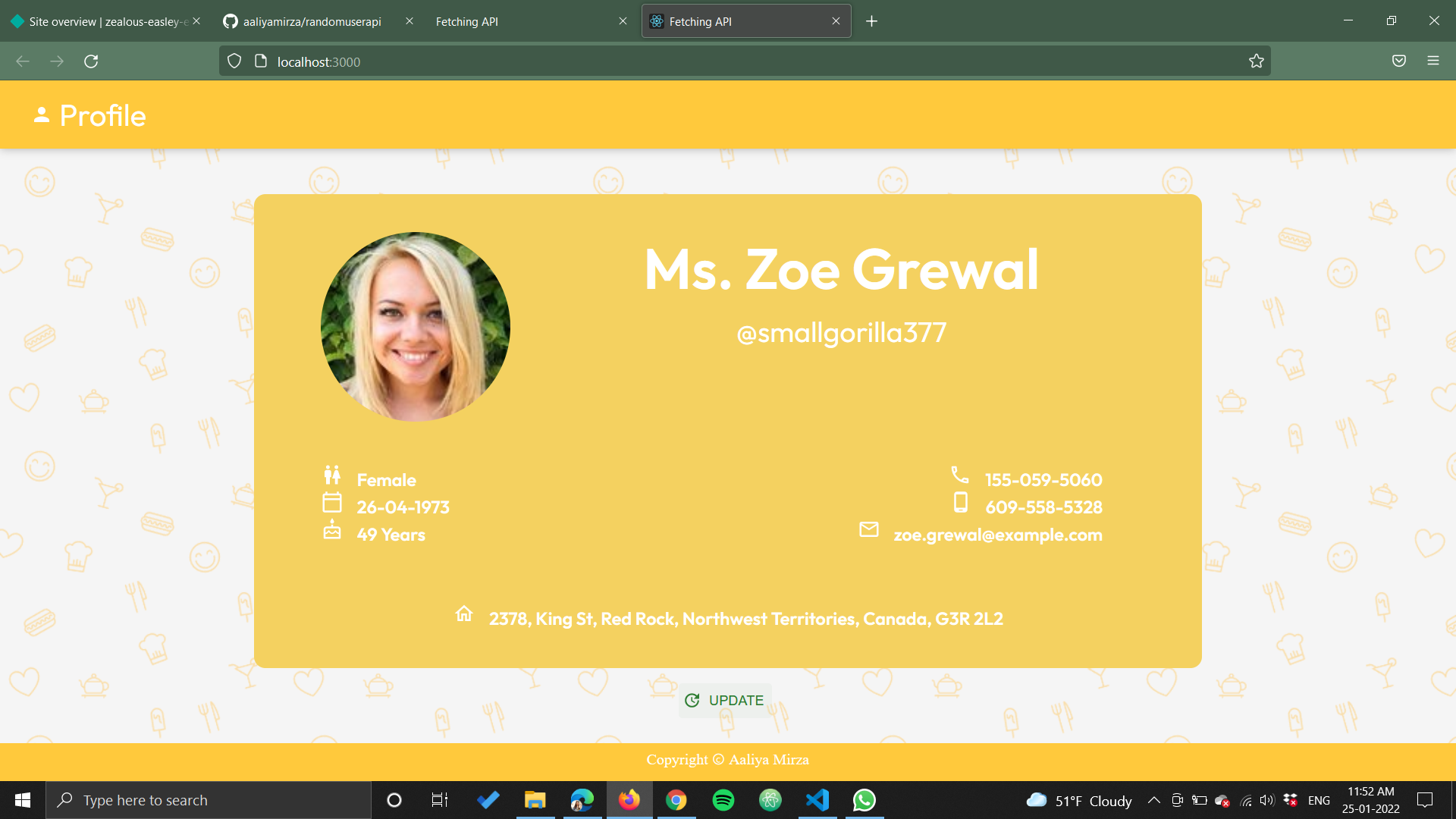Click the mobile phone icon beside 609-558-5328
The height and width of the screenshot is (819, 1456).
960,503
